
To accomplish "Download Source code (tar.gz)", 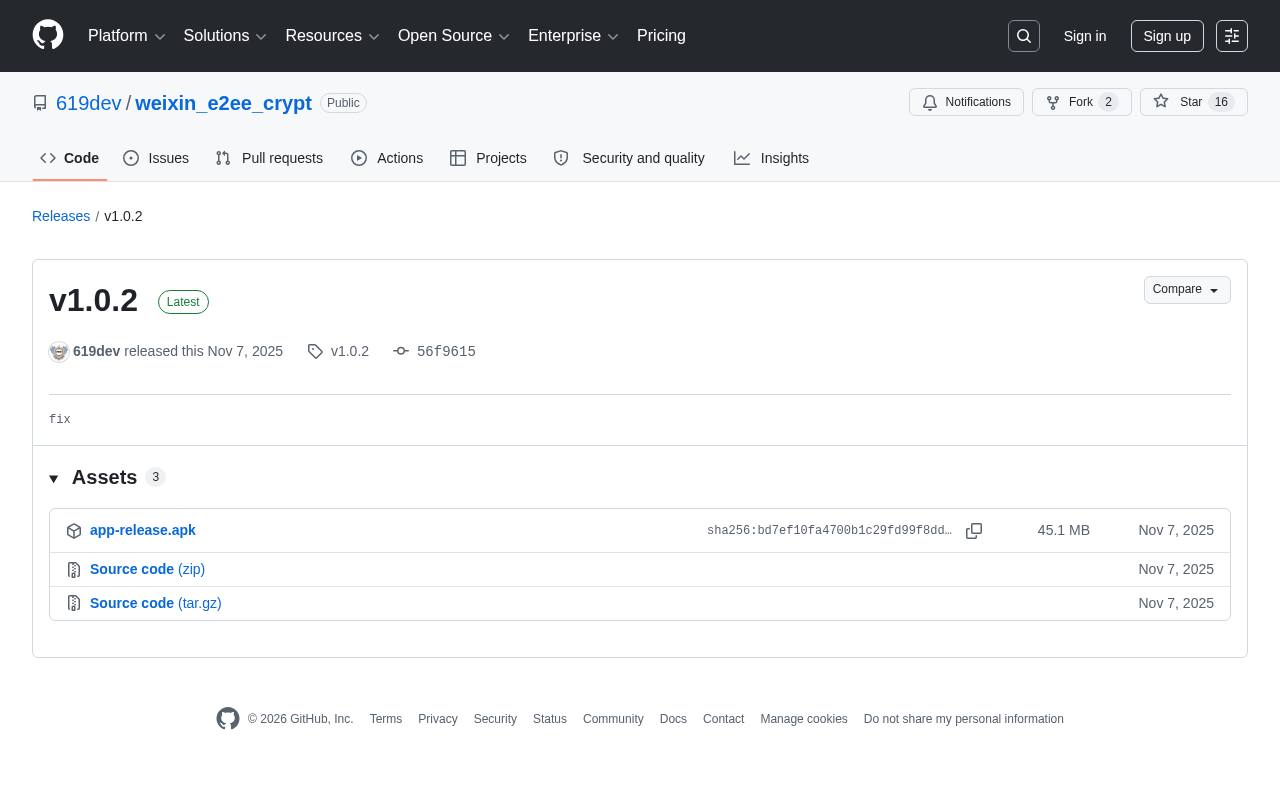I will point(156,603).
